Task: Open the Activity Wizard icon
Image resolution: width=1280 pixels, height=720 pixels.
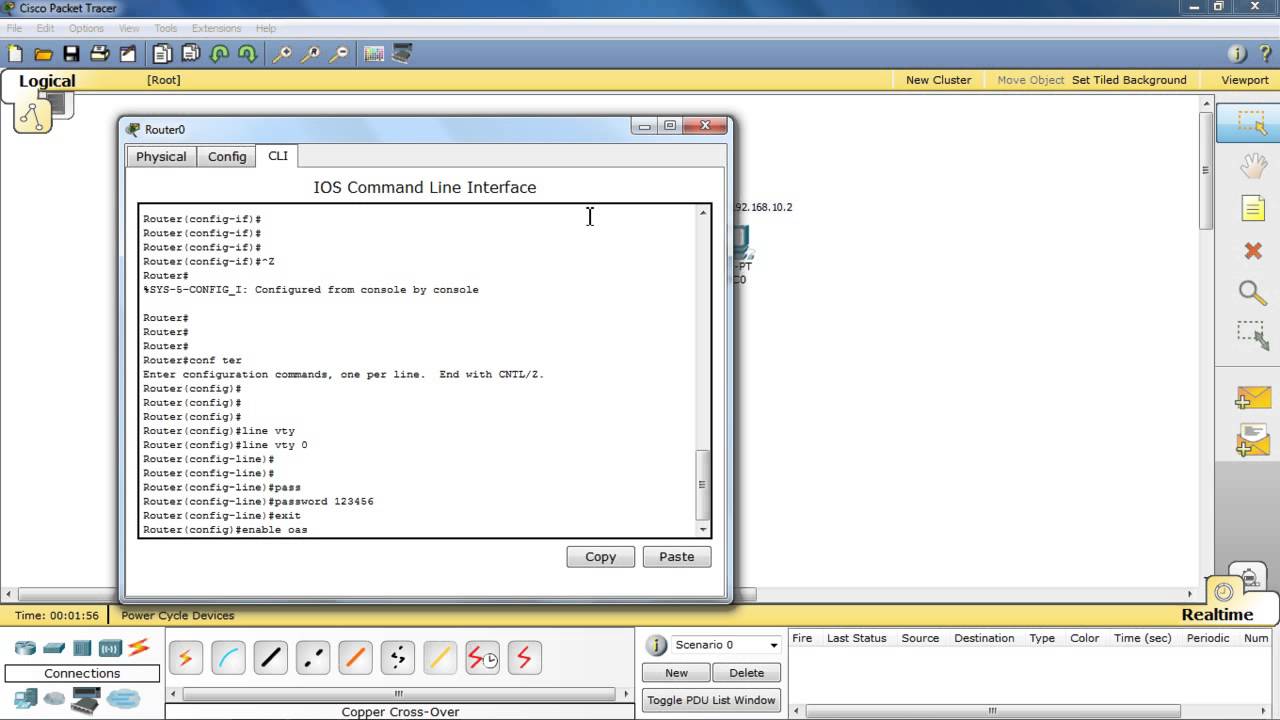Action: (x=128, y=54)
